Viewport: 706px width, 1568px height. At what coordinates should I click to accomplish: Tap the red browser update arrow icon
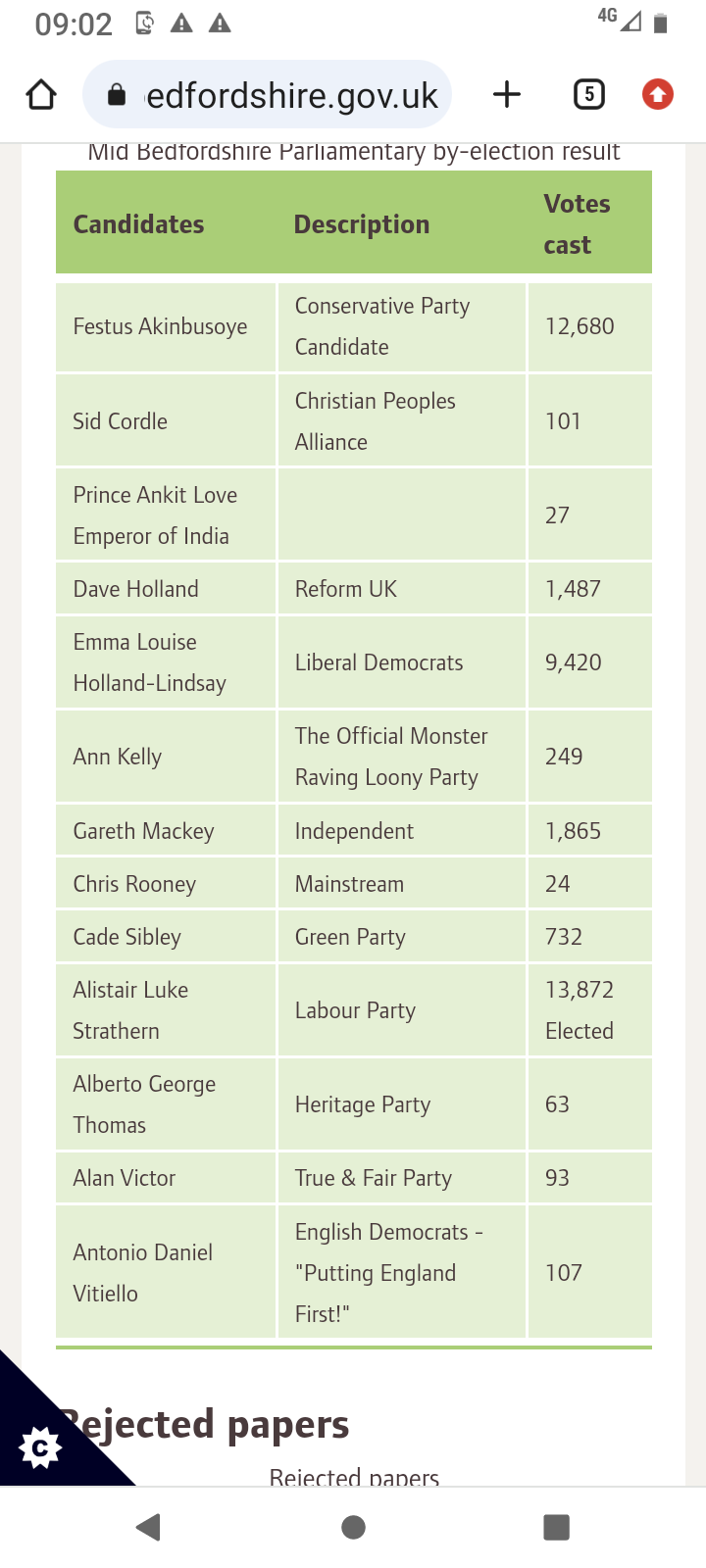click(x=657, y=95)
